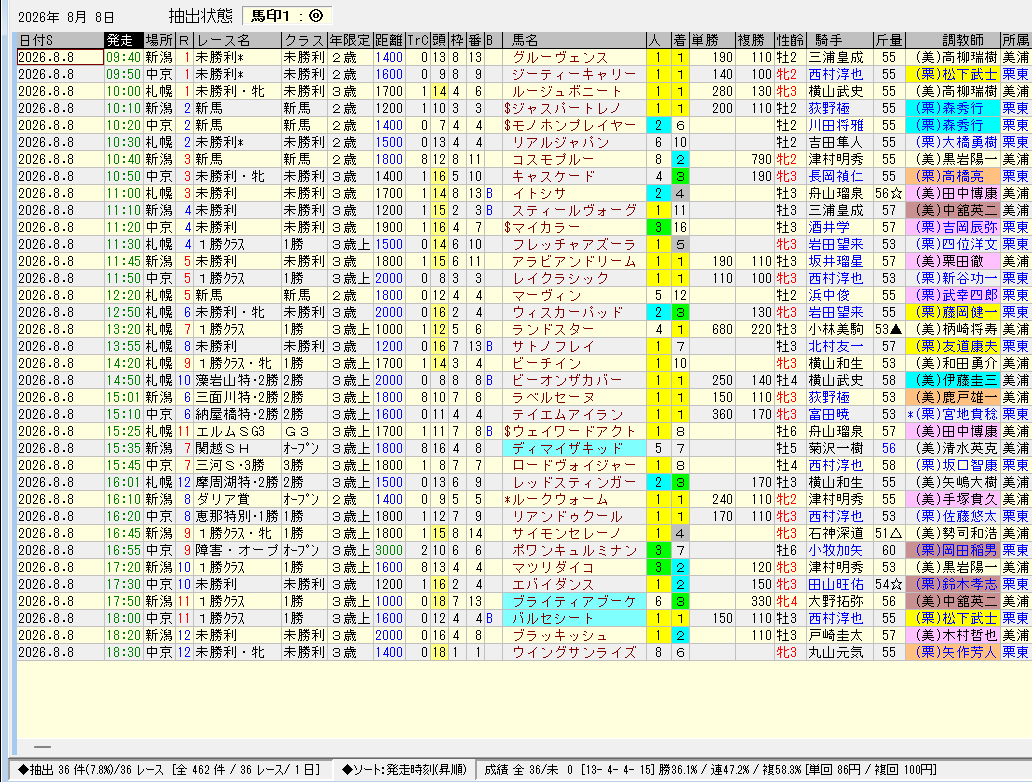The image size is (1032, 782).
Task: Select horse name グルーヴェンス
Action: 560,57
